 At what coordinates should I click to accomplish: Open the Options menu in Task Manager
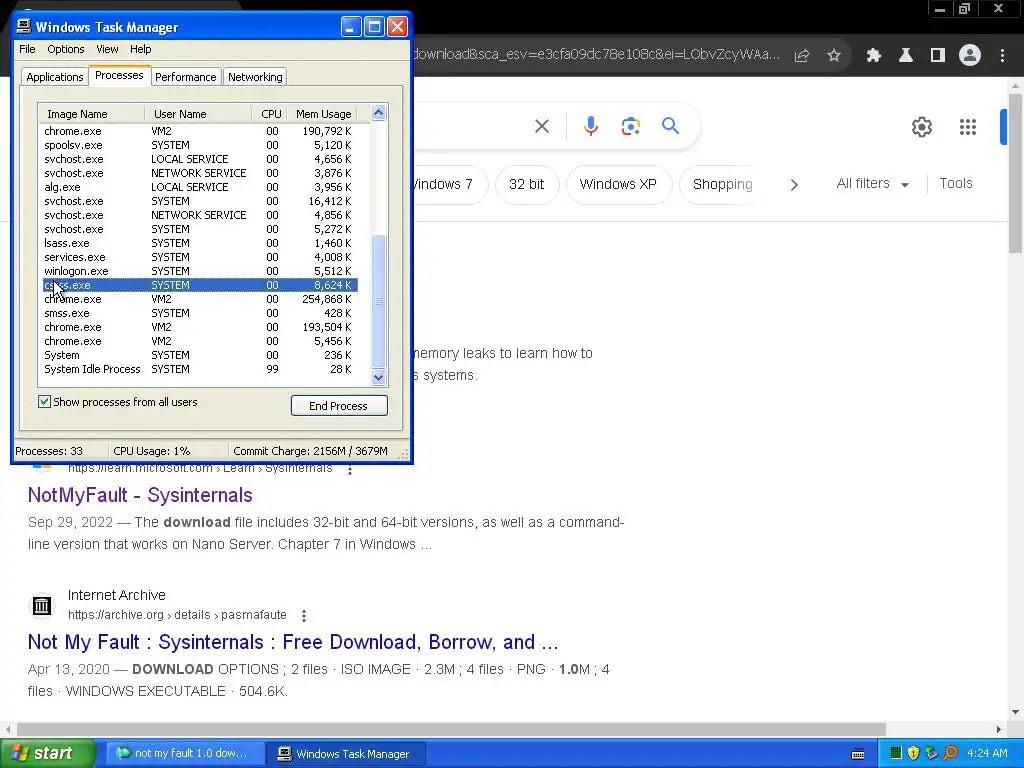click(x=66, y=49)
